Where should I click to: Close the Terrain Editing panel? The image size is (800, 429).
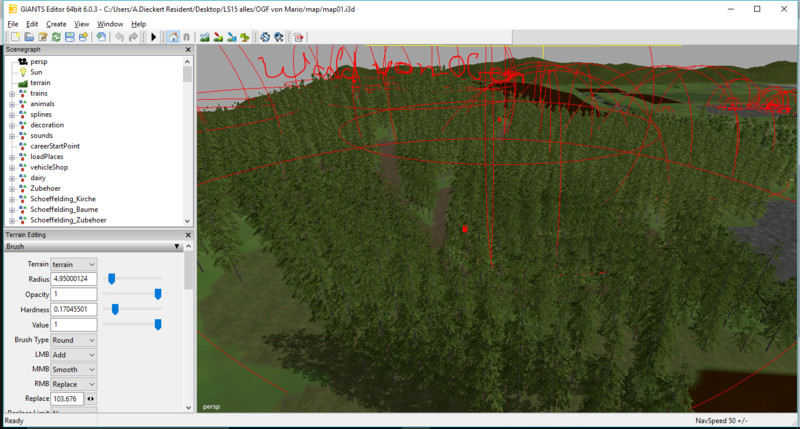[x=189, y=234]
